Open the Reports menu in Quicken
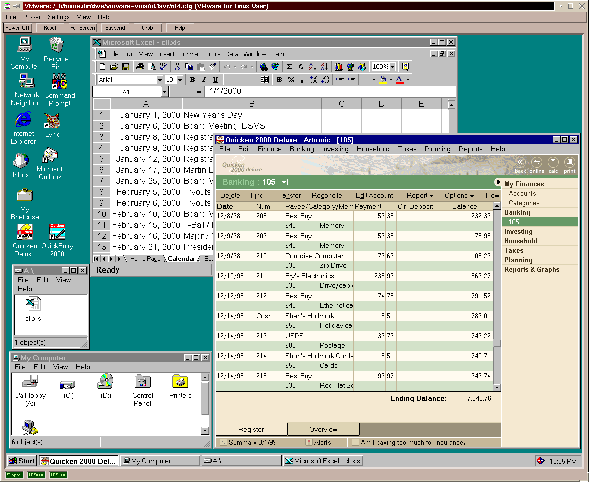 point(470,149)
